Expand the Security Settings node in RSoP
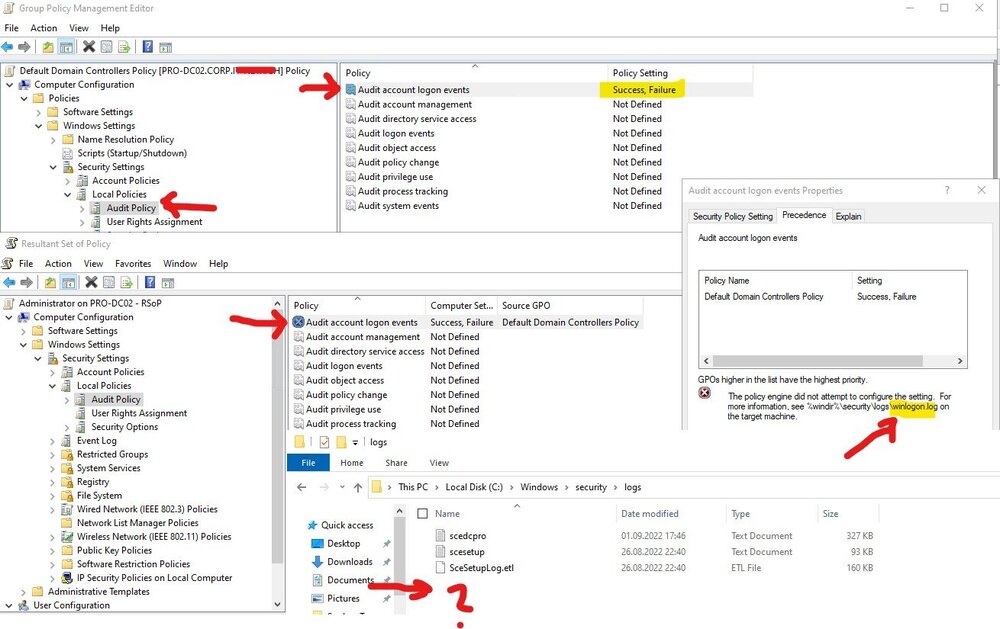1000x629 pixels. click(40, 357)
